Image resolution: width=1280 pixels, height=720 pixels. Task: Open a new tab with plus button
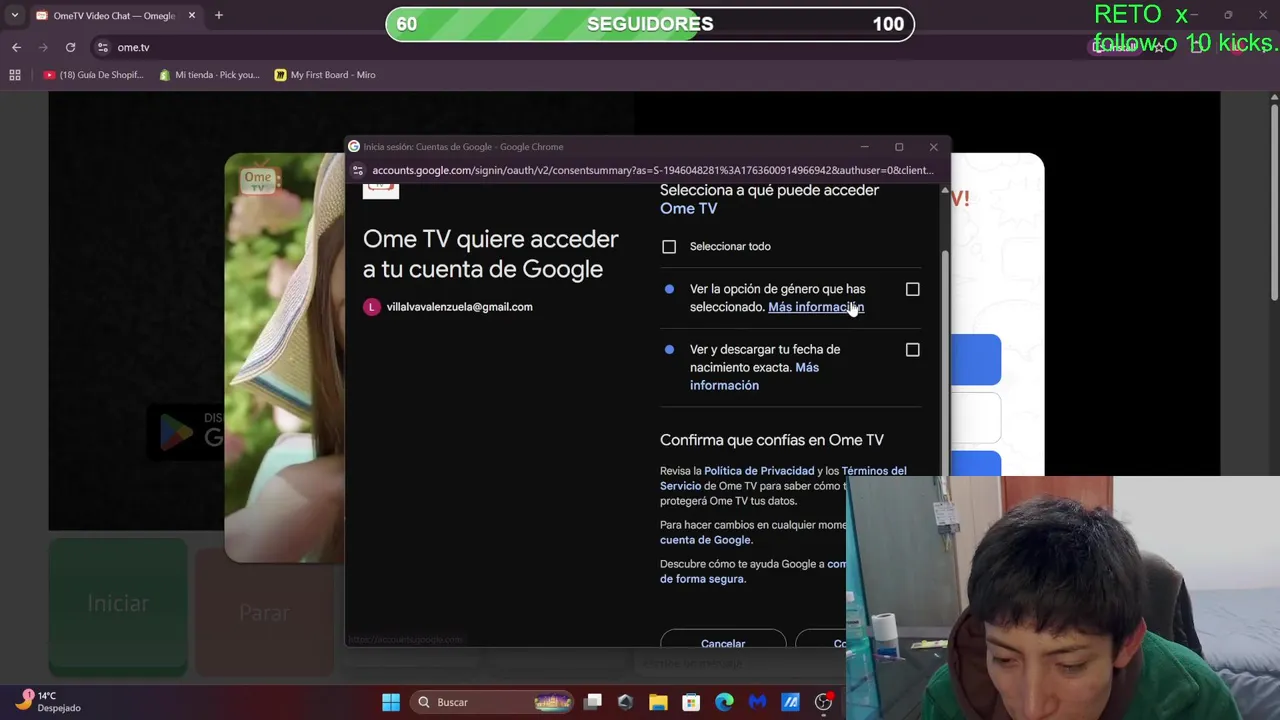tap(219, 15)
